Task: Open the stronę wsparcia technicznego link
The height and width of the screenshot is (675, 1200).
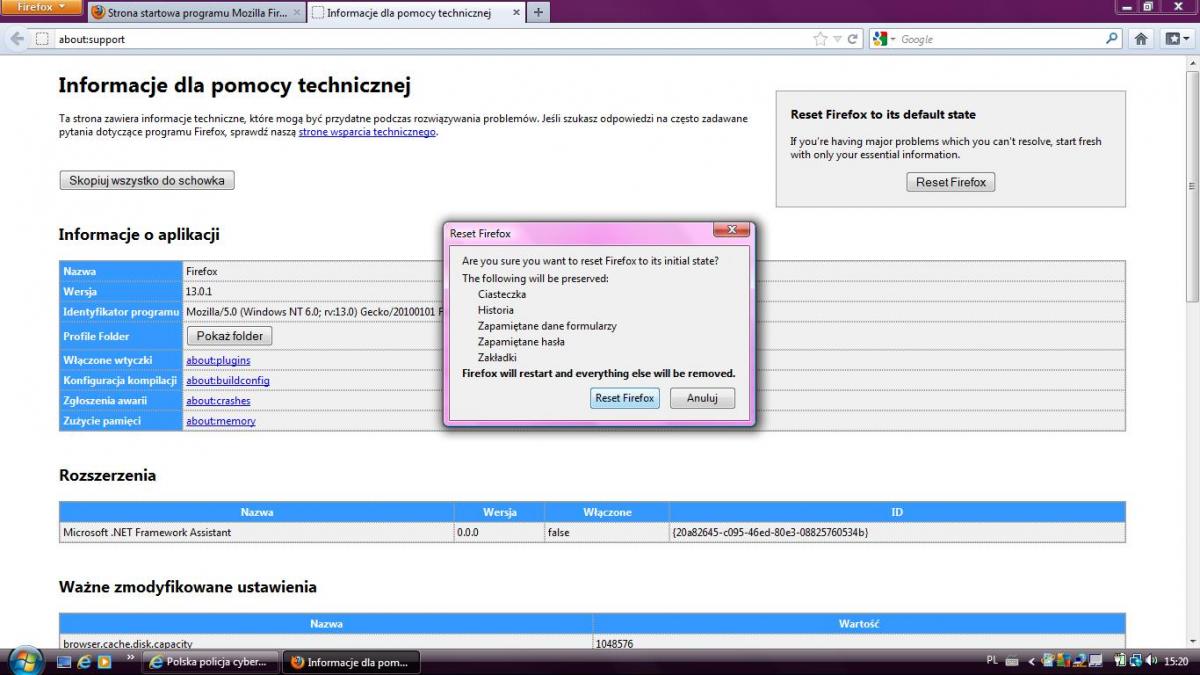Action: coord(367,132)
